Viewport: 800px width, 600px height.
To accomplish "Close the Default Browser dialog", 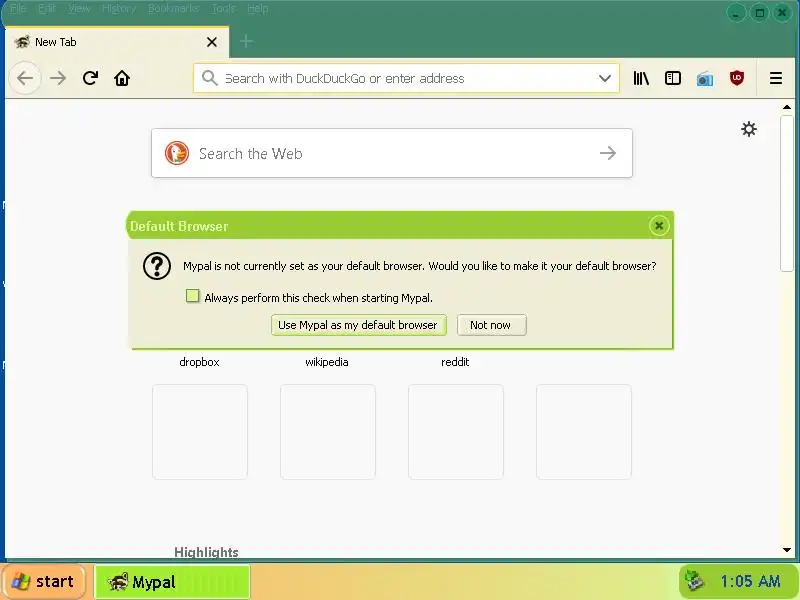I will point(659,226).
